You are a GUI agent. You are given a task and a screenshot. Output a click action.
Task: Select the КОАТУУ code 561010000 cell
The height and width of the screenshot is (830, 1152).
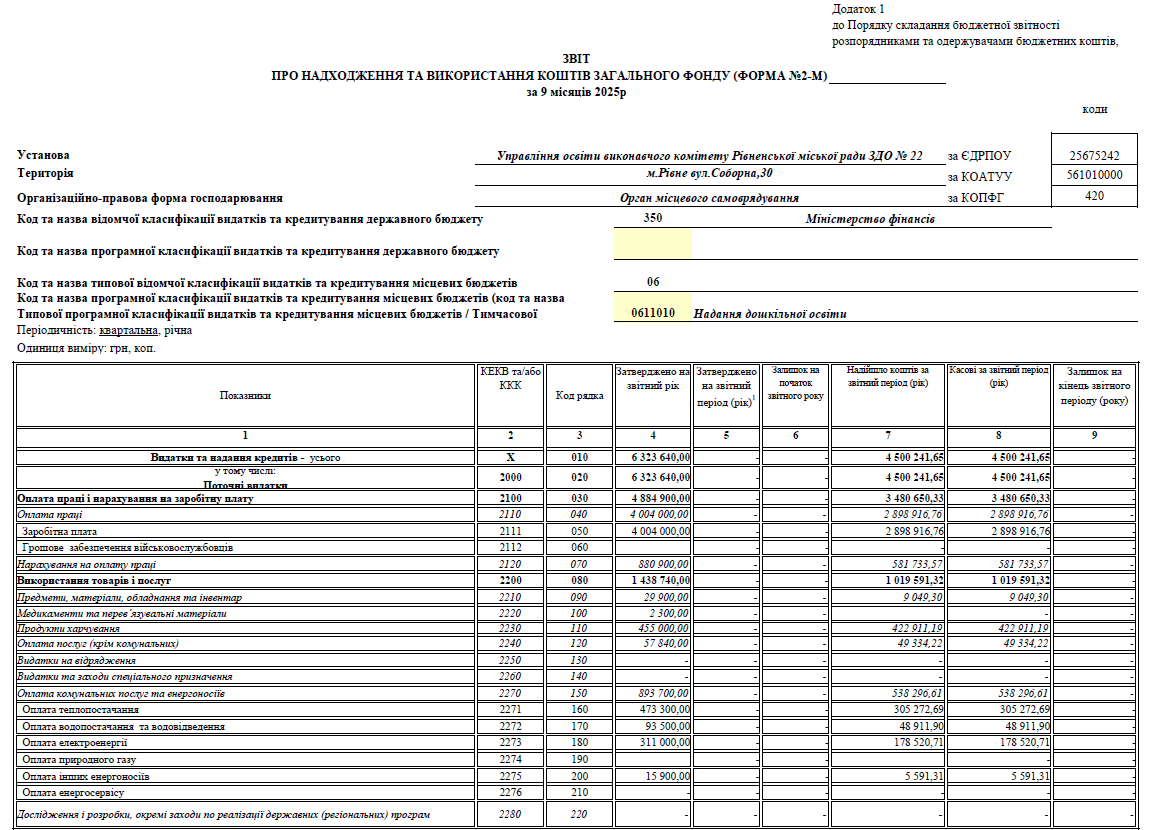point(1093,175)
